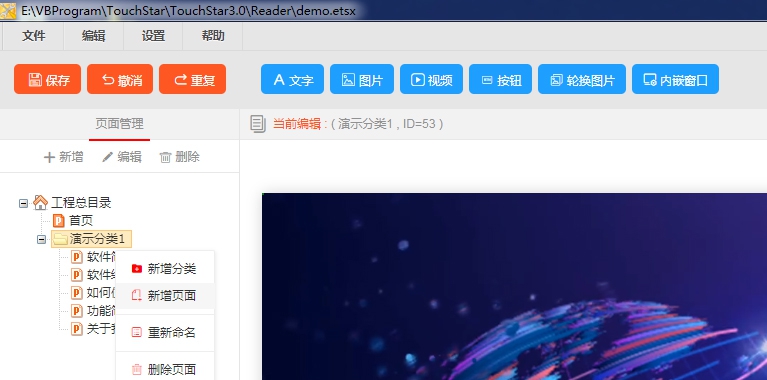The image size is (767, 380).
Task: Open the 文件 menu
Action: [34, 36]
